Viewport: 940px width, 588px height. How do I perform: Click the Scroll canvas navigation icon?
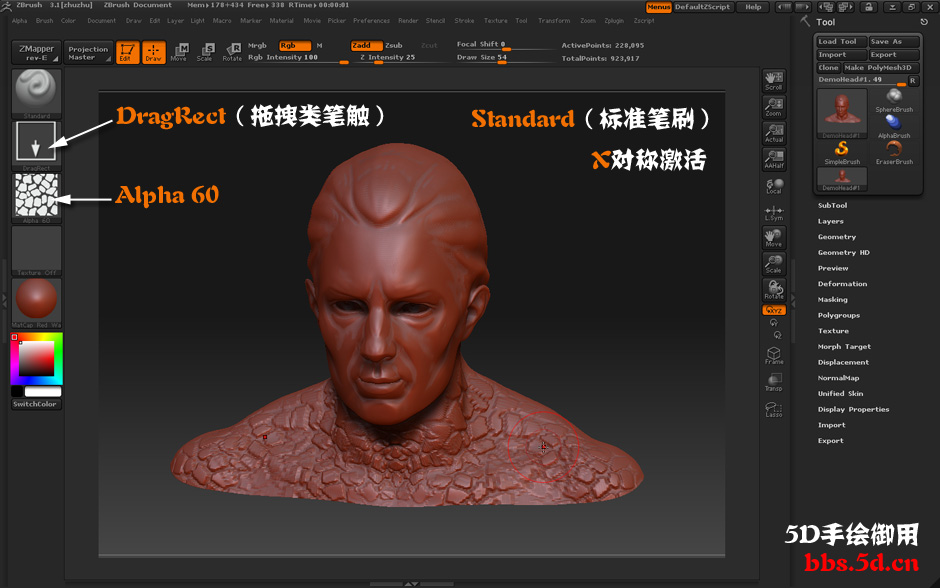click(774, 81)
